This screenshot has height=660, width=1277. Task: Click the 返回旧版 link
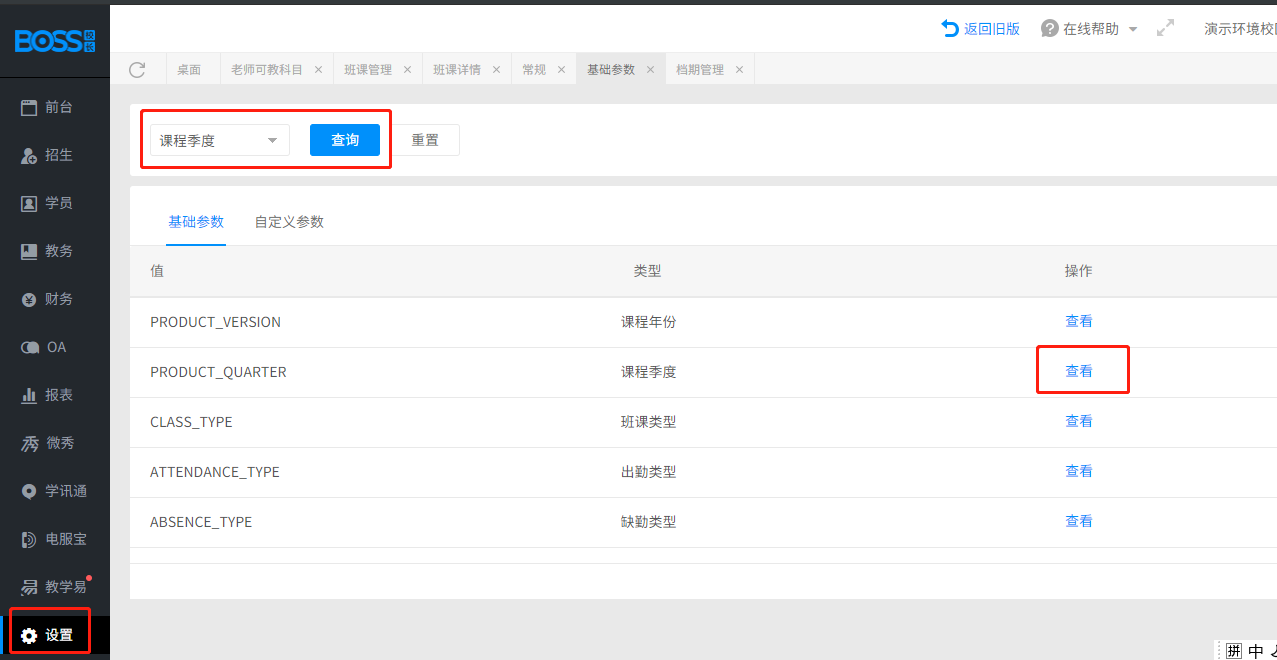coord(991,29)
